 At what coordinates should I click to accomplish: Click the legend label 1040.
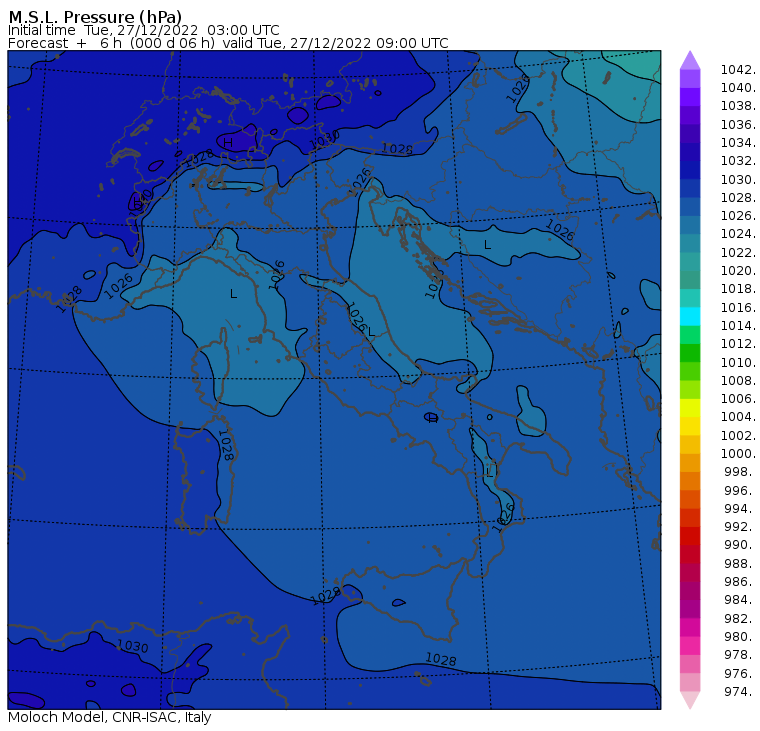point(738,88)
